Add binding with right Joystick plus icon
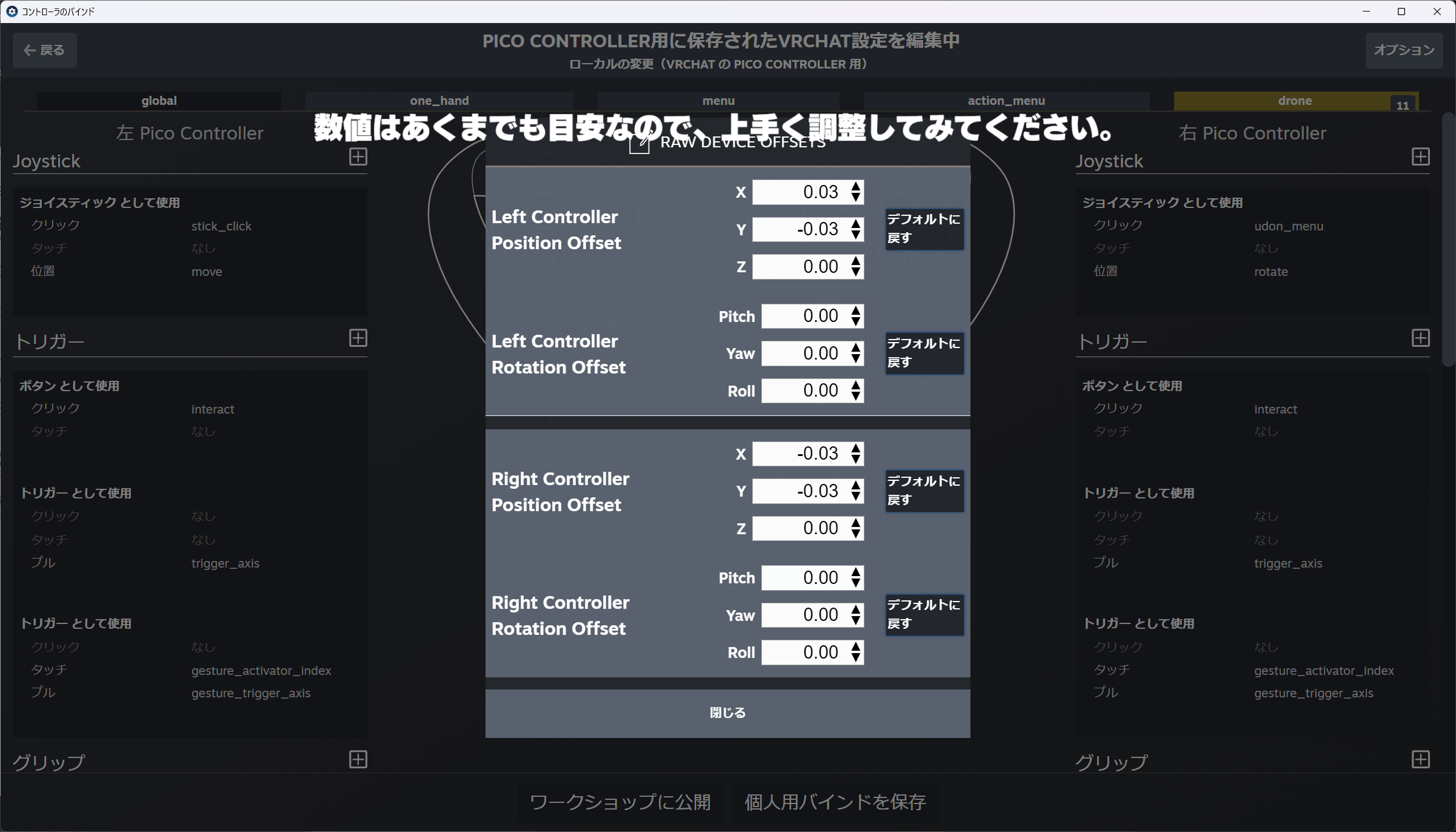Viewport: 1456px width, 832px height. click(1420, 157)
